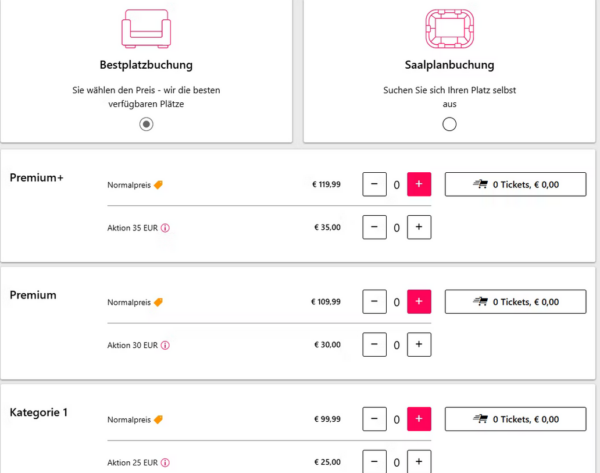The height and width of the screenshot is (473, 600).
Task: Select the Saalplanbuchung radio button
Action: pos(449,124)
